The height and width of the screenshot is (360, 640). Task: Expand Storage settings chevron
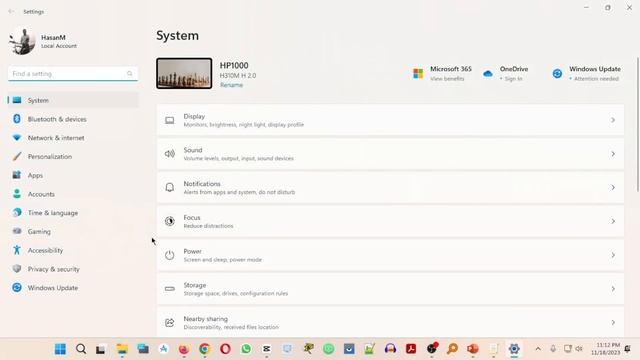pos(613,289)
